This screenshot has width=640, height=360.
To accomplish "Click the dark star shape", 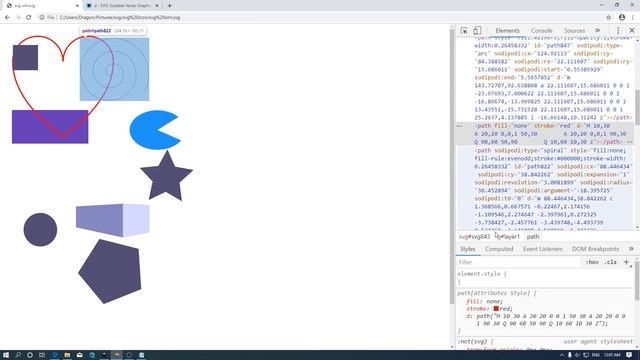I will (166, 178).
